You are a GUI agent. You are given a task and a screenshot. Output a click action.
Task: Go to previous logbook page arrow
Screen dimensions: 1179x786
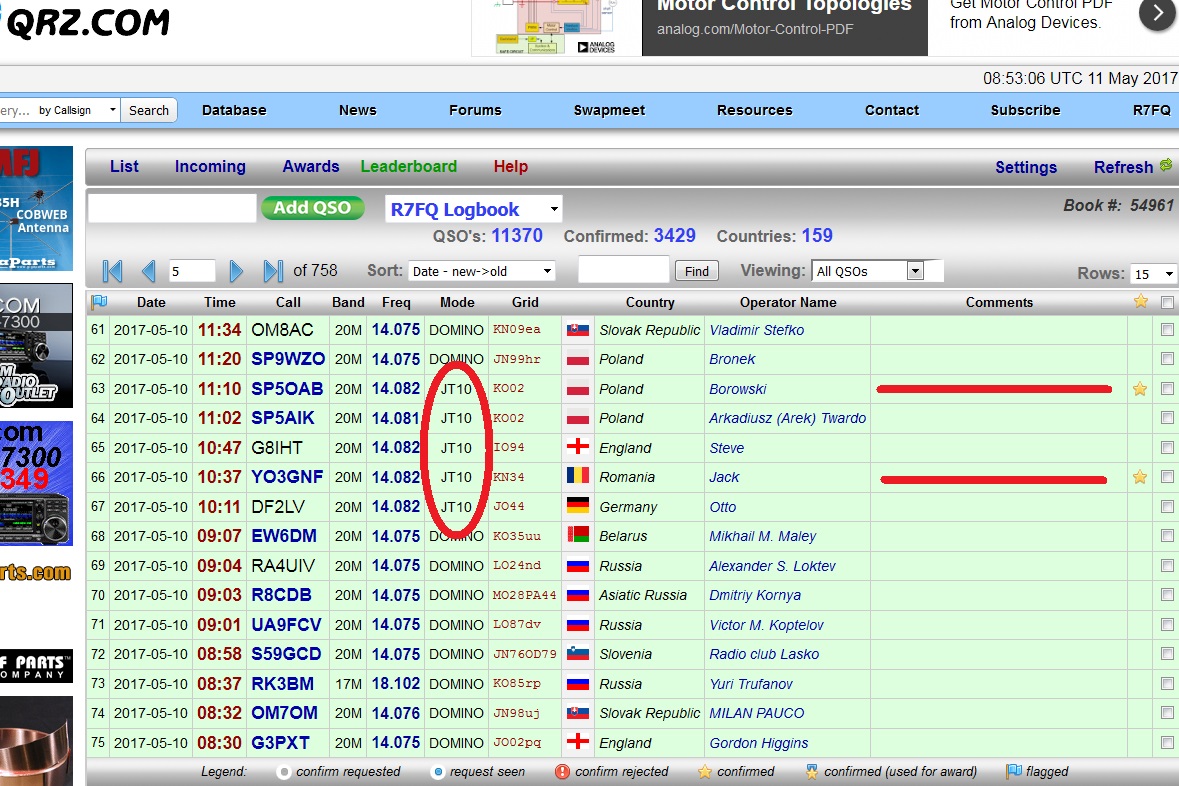coord(149,271)
